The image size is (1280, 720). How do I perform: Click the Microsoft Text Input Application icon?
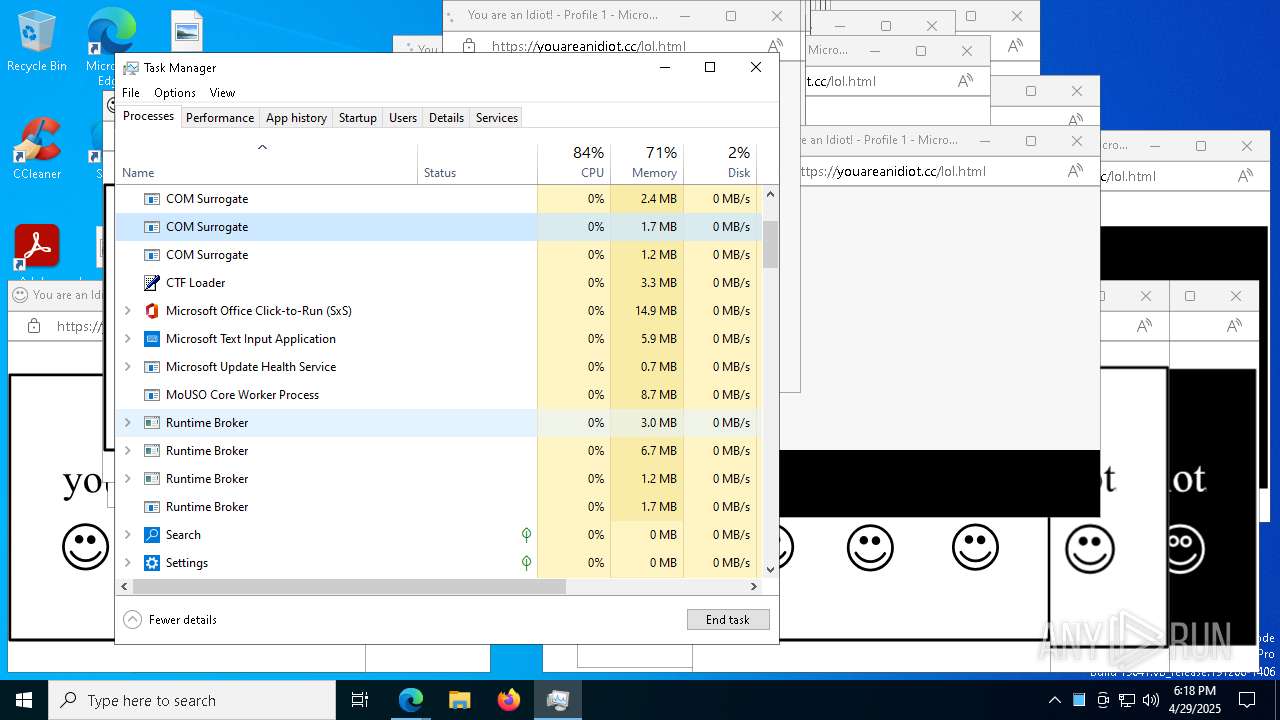[x=152, y=339]
